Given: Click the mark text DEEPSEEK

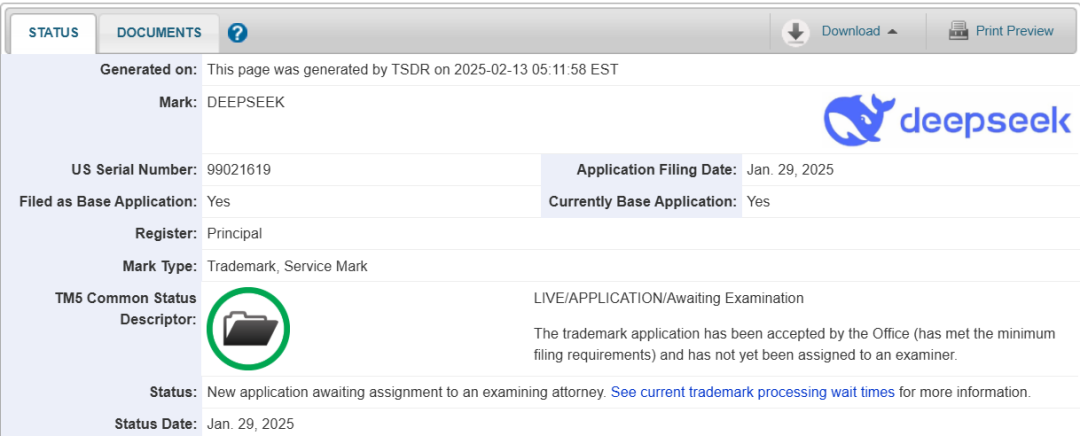Looking at the screenshot, I should pyautogui.click(x=246, y=103).
